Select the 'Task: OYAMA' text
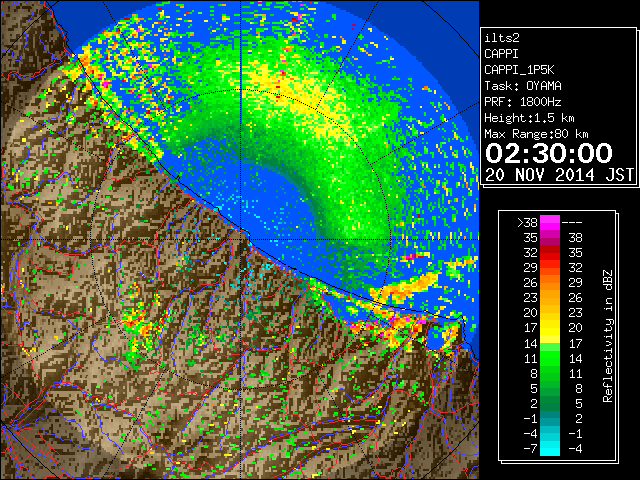This screenshot has width=640, height=480. pyautogui.click(x=523, y=86)
